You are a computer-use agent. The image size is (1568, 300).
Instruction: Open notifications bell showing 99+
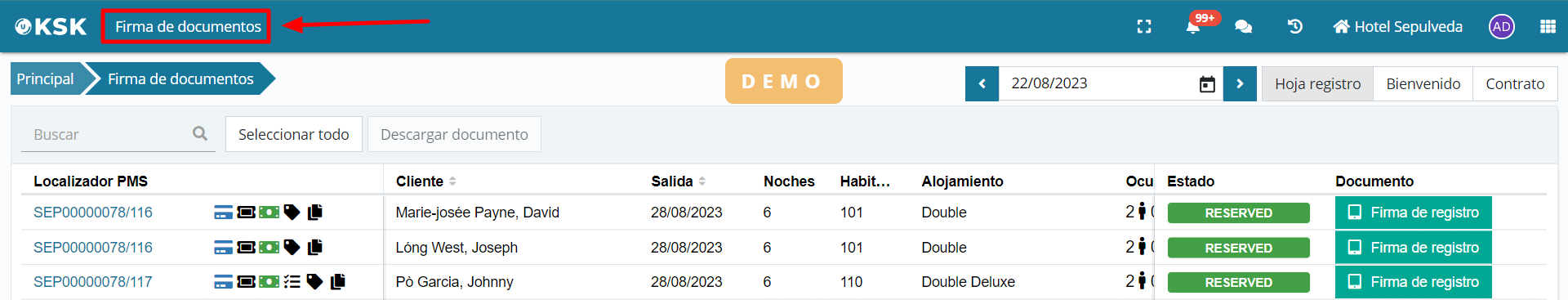[x=1193, y=27]
